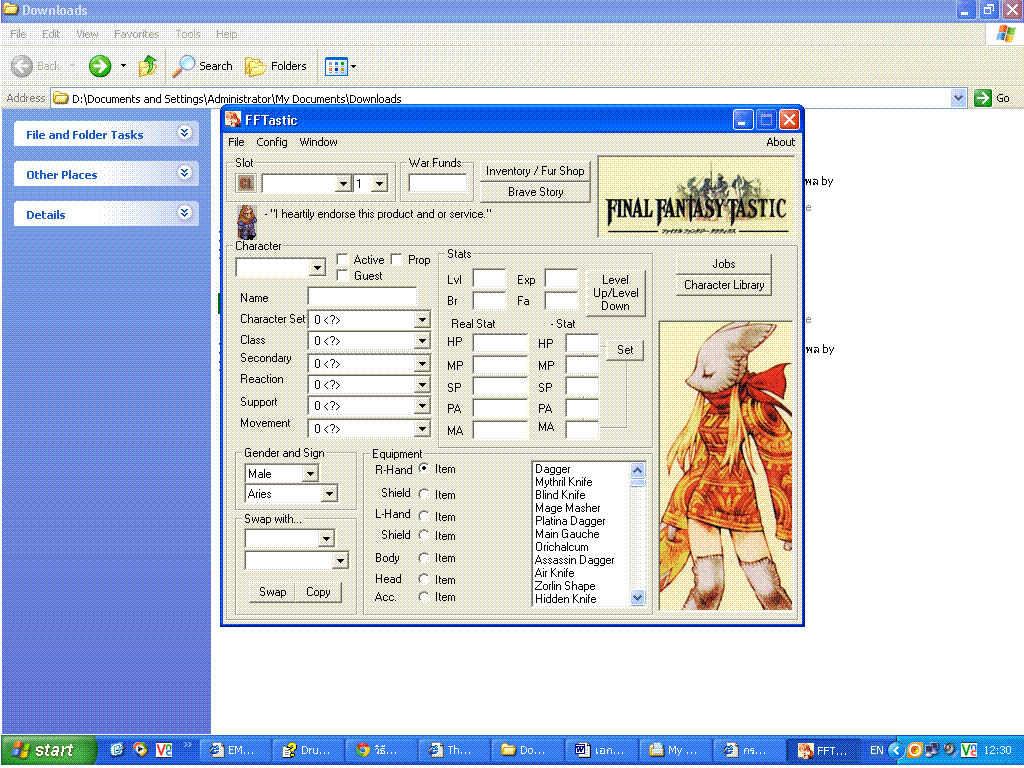Screen dimensions: 1024x768
Task: Select Acc. Item radio button
Action: [424, 596]
